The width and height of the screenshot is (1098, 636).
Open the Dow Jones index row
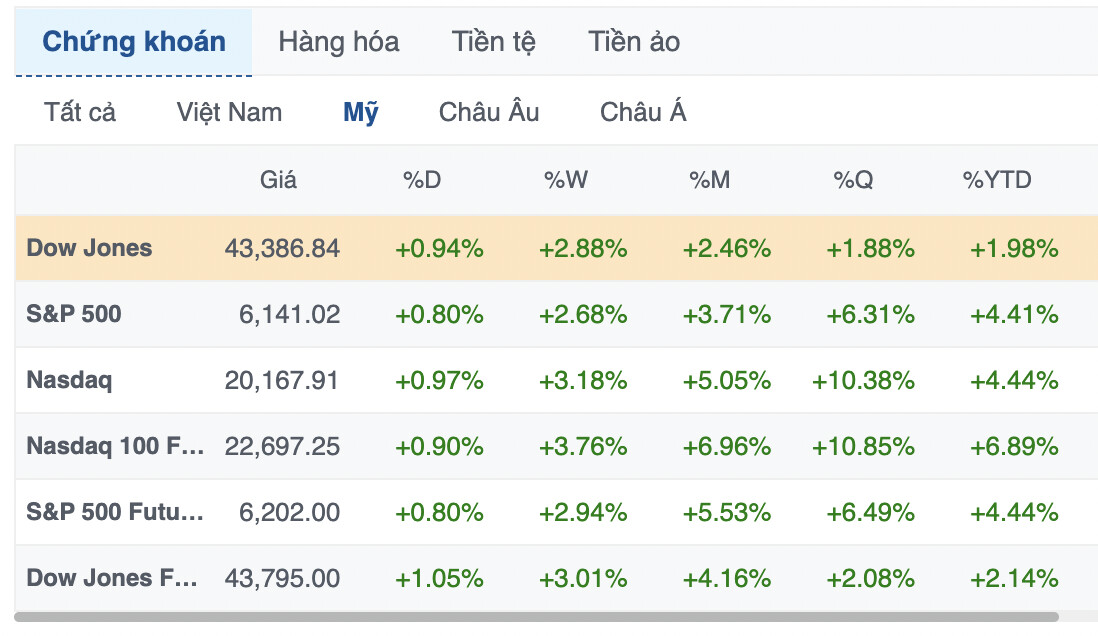click(90, 248)
